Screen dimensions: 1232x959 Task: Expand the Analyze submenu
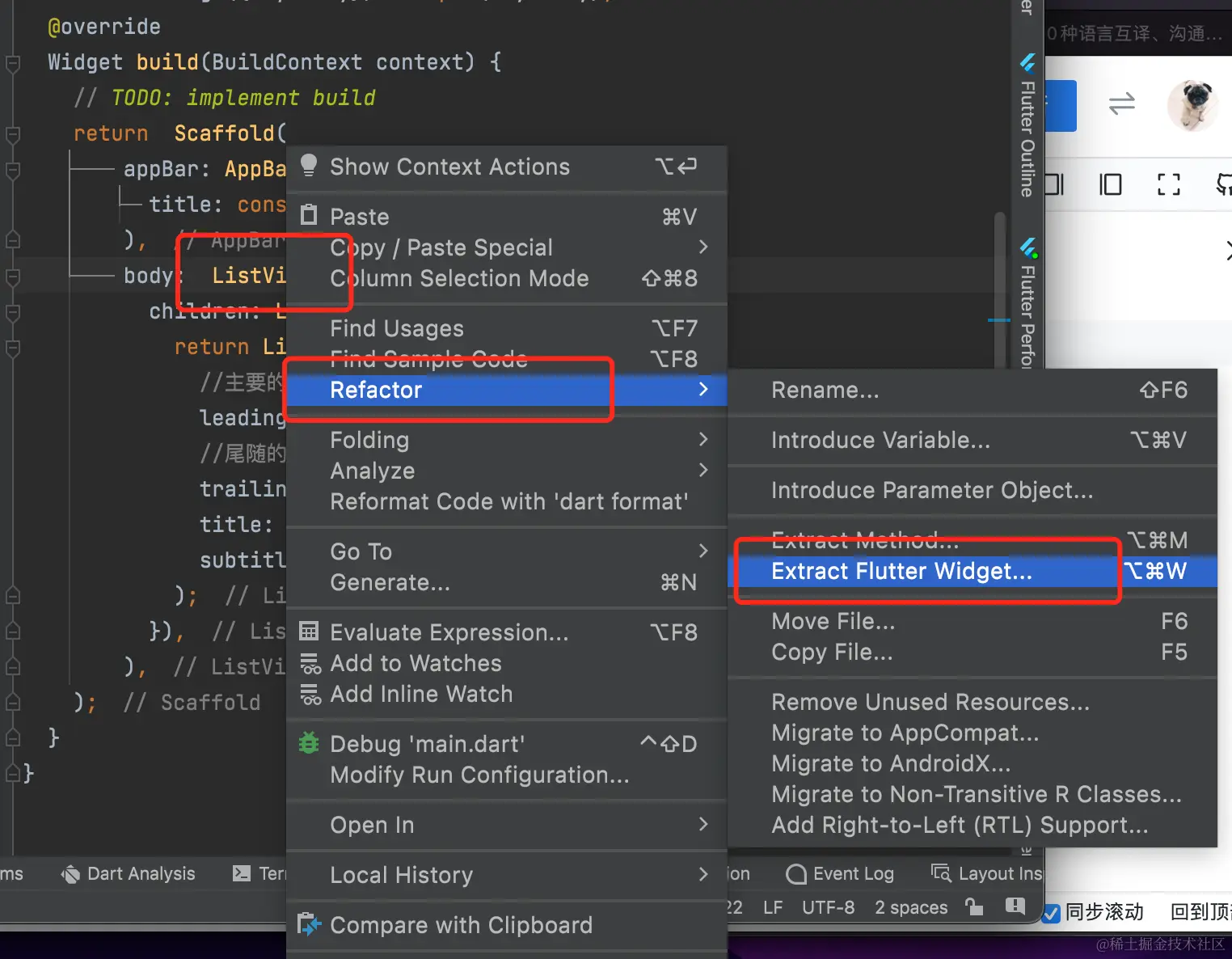507,471
